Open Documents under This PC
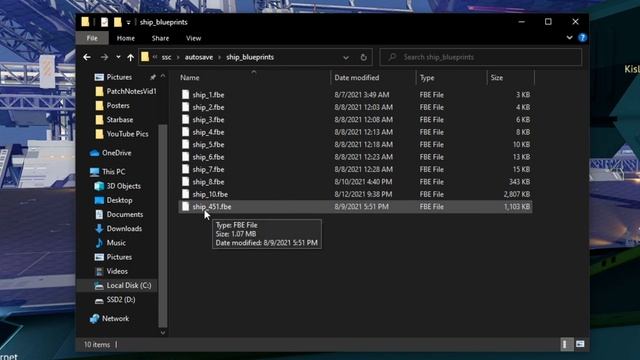 (x=124, y=214)
